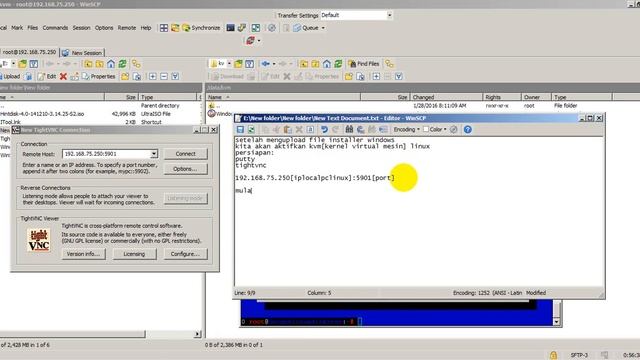Open the Files menu

[33, 28]
